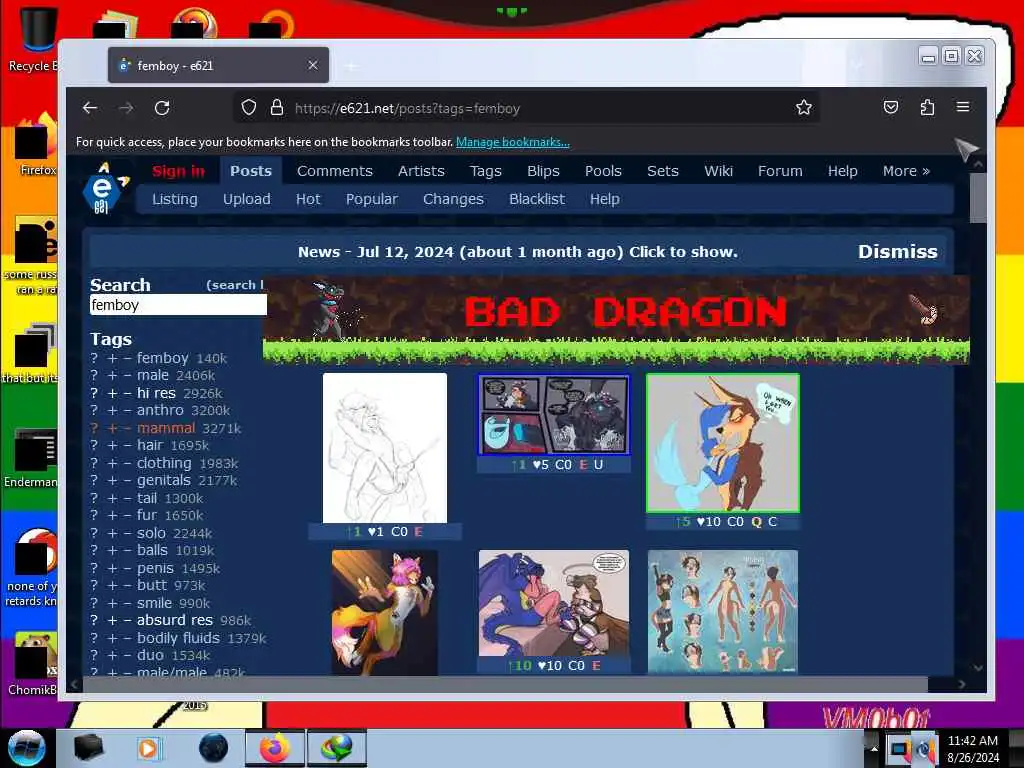This screenshot has width=1024, height=768.
Task: Click the 'absurd res' tag link
Action: [174, 620]
